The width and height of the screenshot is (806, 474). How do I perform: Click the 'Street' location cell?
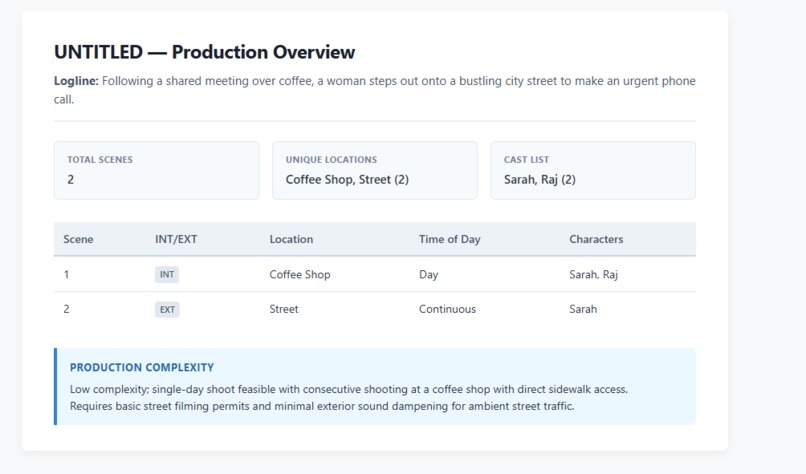pyautogui.click(x=284, y=309)
